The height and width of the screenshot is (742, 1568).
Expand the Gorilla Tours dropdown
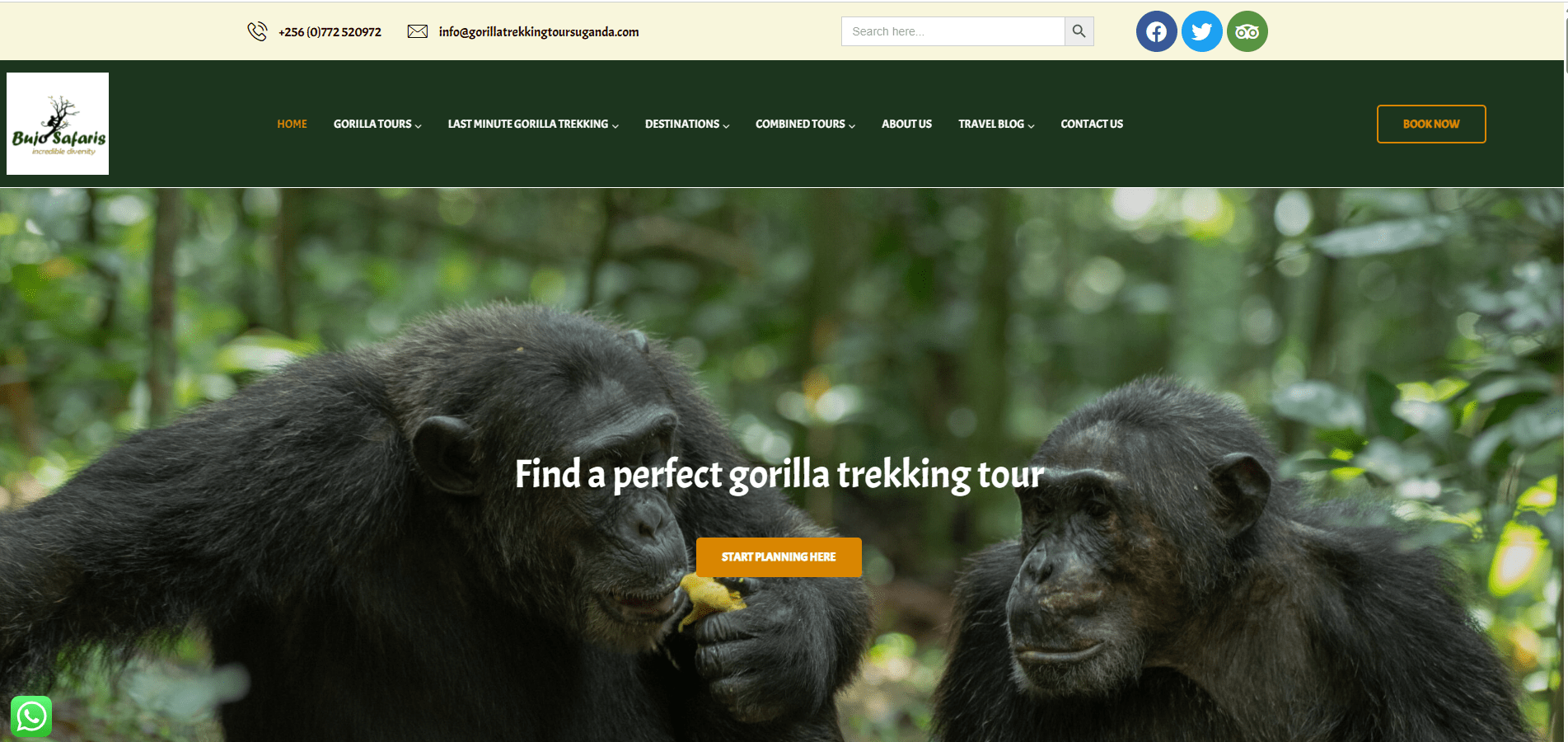377,124
